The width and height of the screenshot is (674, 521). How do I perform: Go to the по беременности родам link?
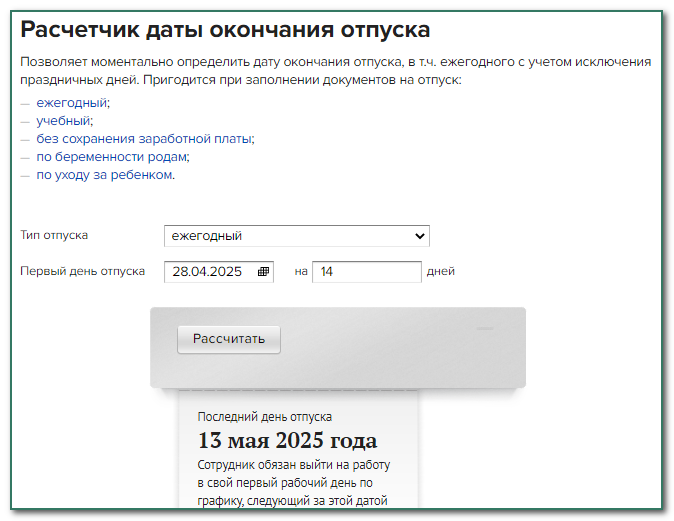111,157
